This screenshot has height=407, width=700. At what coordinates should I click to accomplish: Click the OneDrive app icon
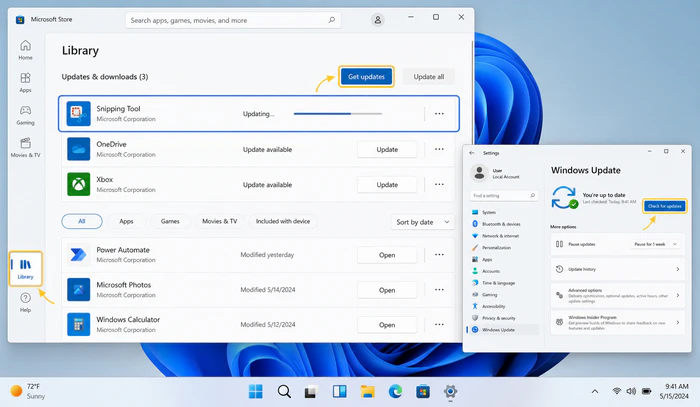tap(79, 149)
